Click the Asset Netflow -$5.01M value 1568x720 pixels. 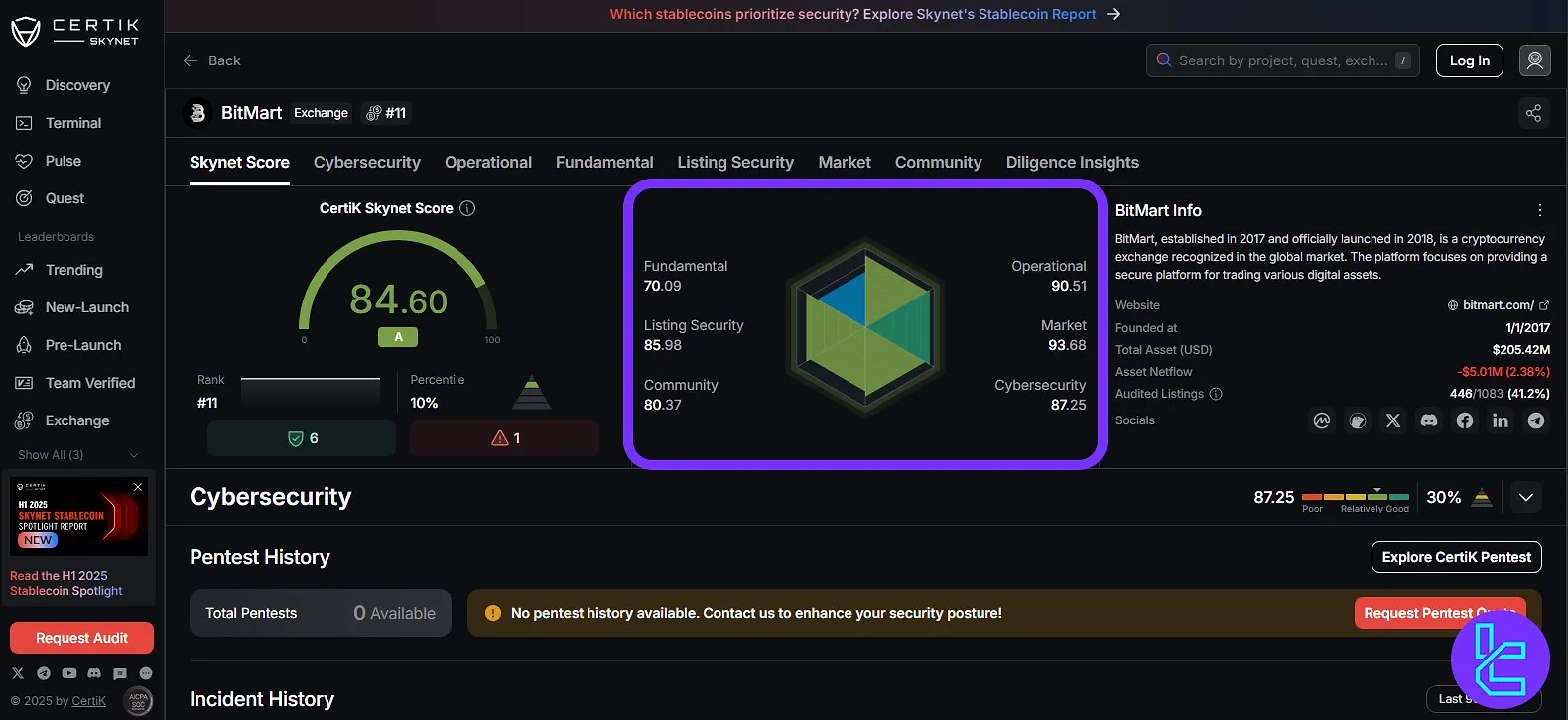coord(1503,372)
